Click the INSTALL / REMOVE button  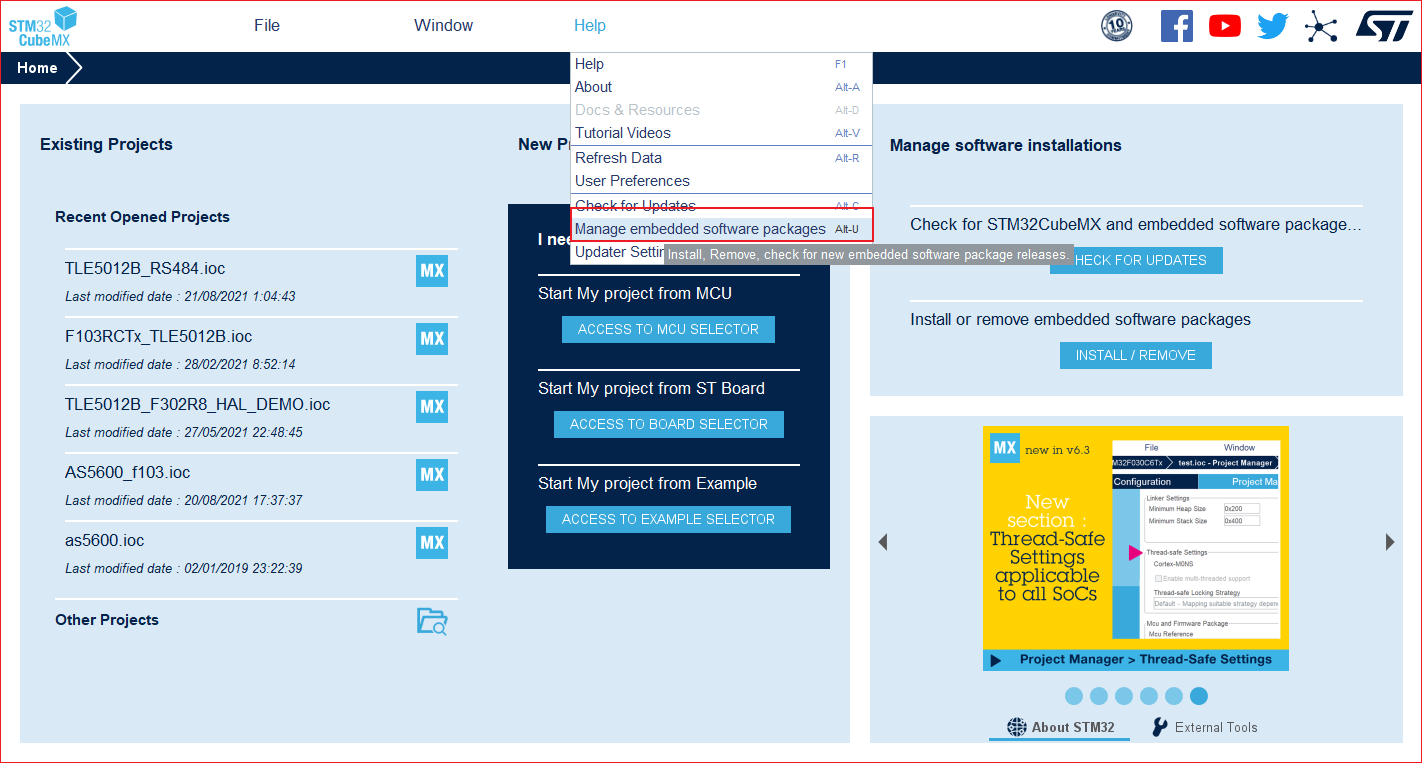tap(1136, 355)
